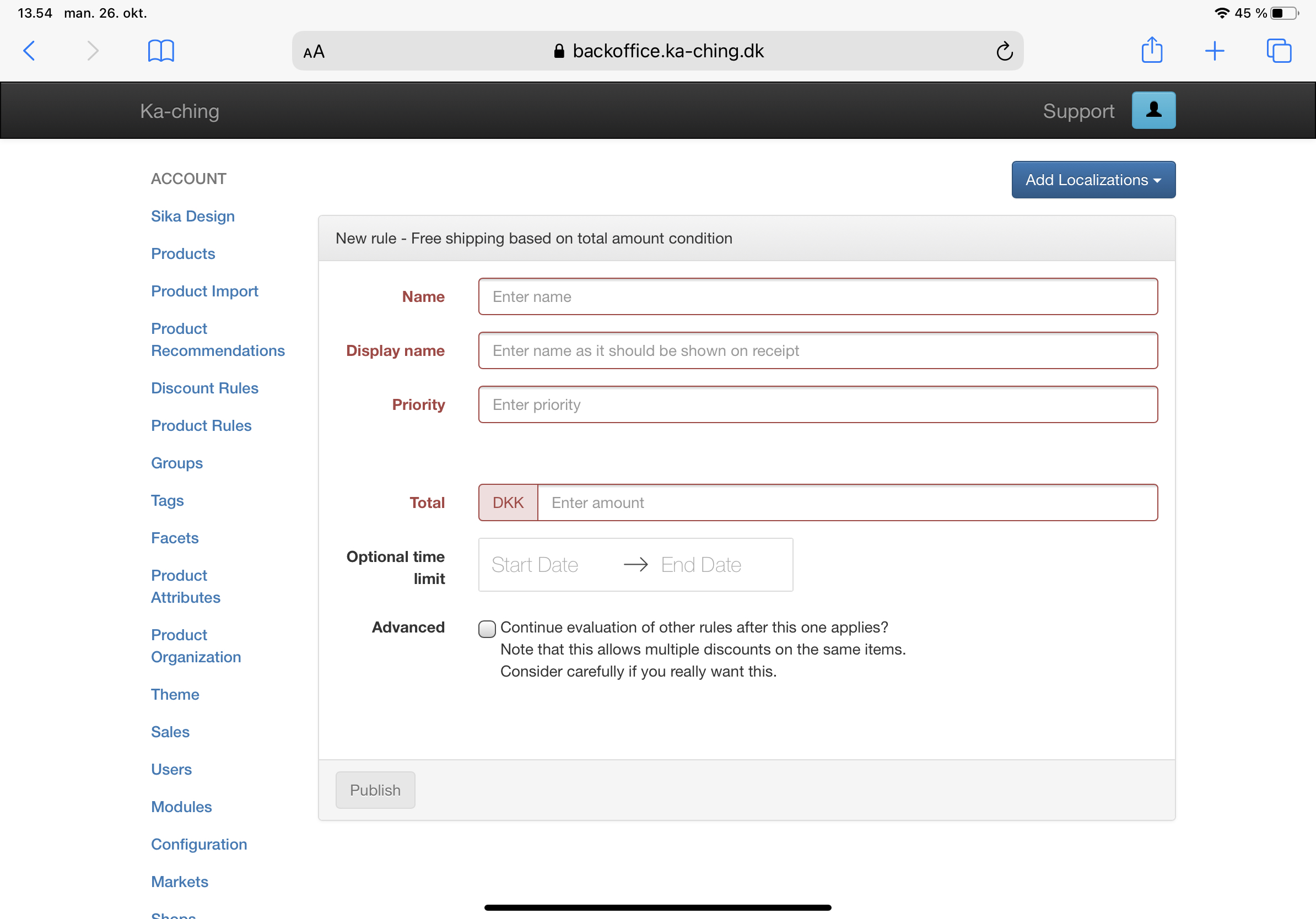
Task: Go to Discount Rules in sidebar
Action: [204, 388]
